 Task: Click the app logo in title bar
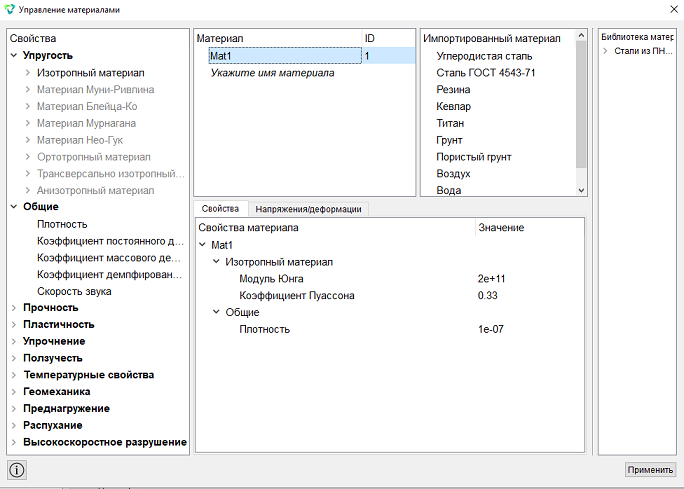click(9, 9)
